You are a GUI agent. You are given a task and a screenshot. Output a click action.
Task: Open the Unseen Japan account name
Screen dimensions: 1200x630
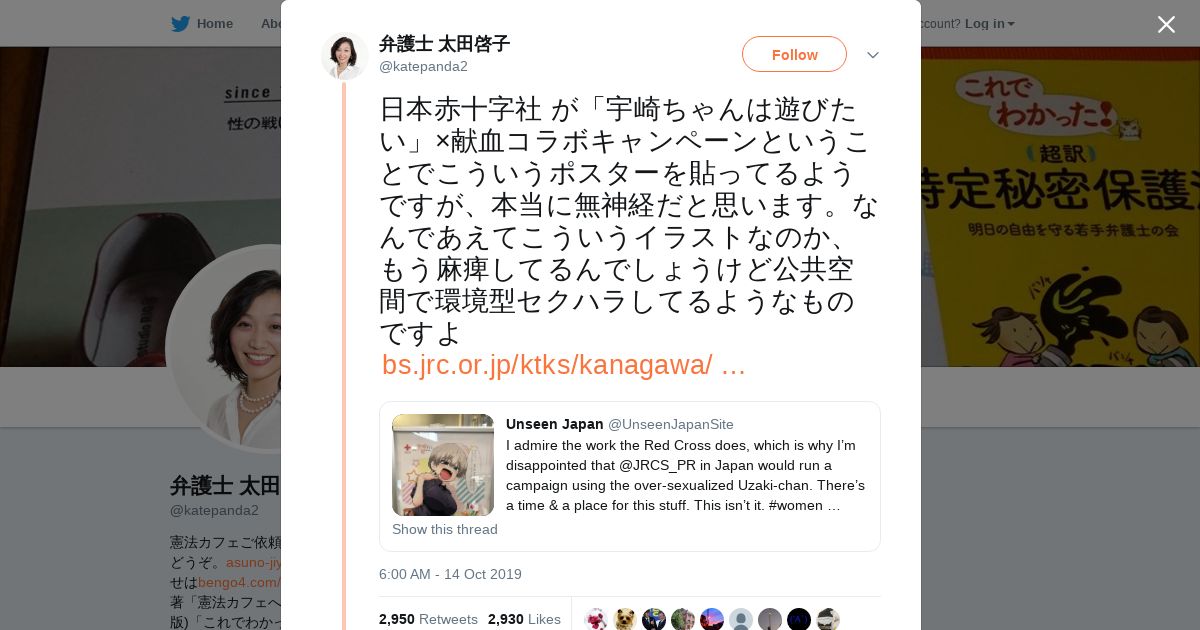click(x=555, y=424)
